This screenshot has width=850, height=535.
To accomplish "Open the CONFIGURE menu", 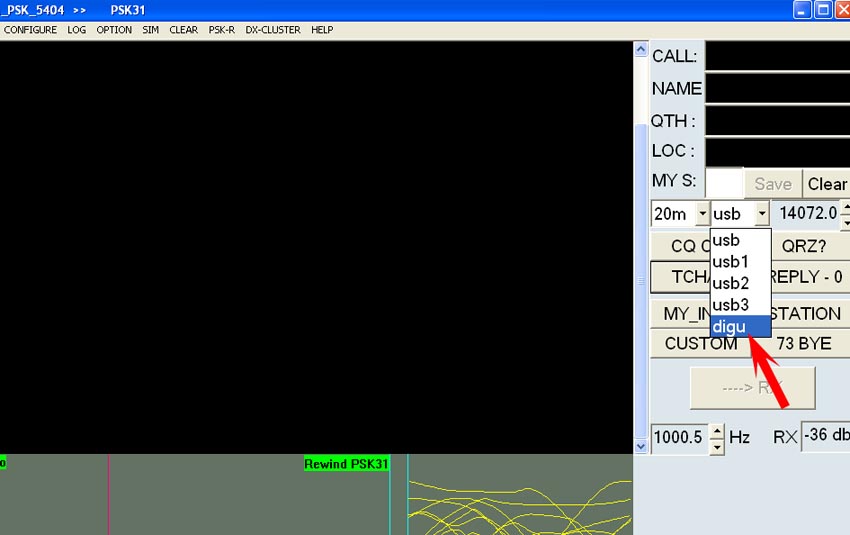I will pos(30,30).
